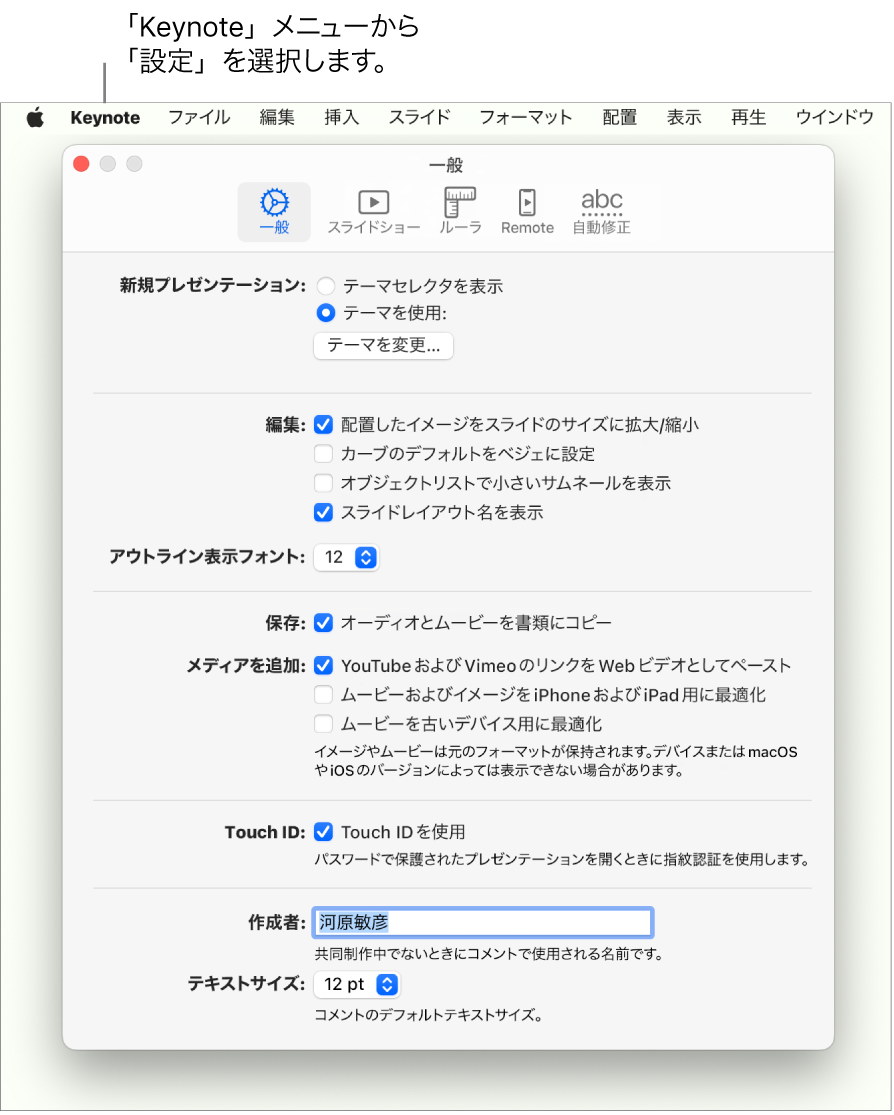Close the settings window with red button
This screenshot has width=894, height=1115.
[x=81, y=164]
